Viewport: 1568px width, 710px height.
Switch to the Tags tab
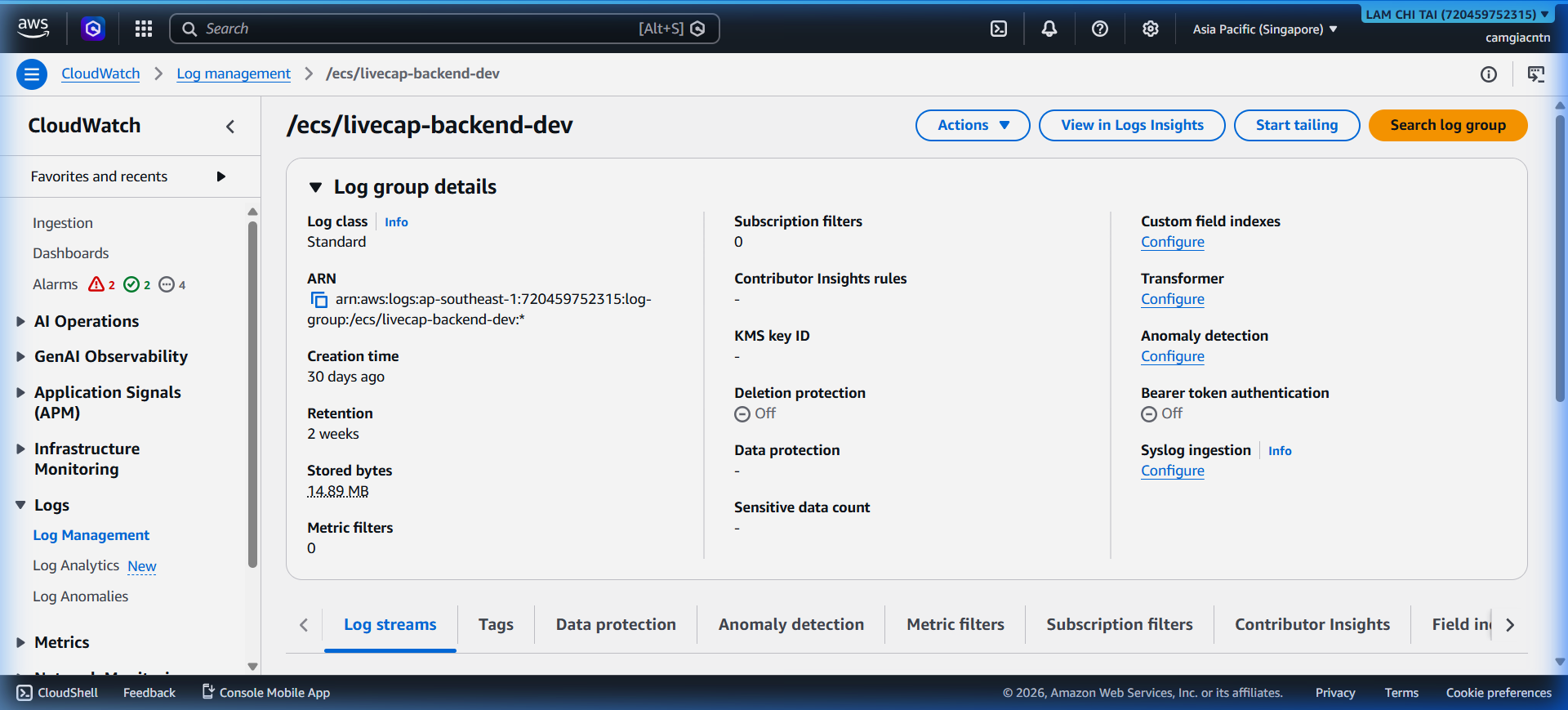click(x=496, y=624)
